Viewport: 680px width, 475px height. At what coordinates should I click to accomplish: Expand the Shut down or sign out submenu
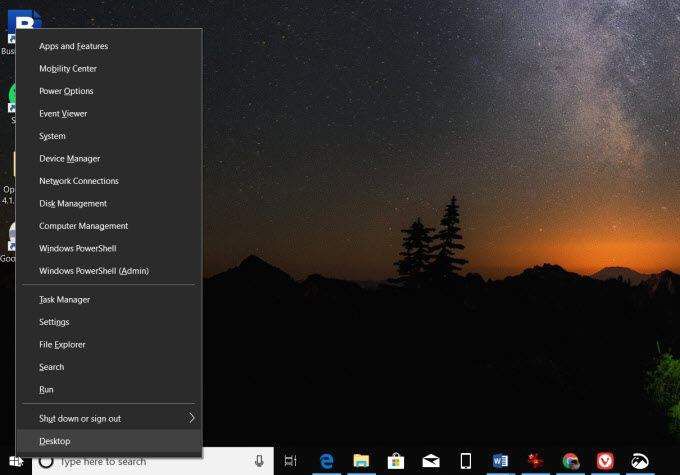point(109,419)
